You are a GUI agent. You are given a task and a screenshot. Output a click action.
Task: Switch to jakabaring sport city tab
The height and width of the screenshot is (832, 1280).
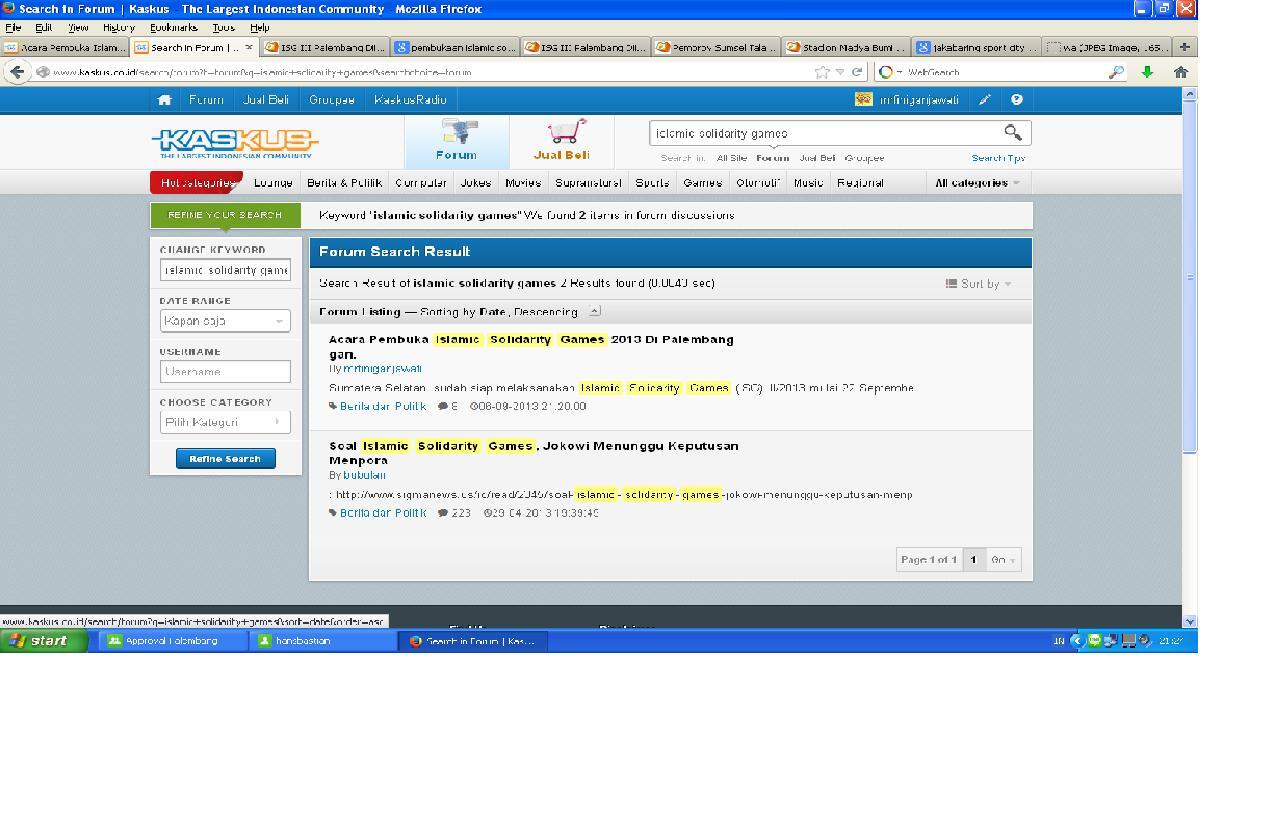(x=976, y=47)
